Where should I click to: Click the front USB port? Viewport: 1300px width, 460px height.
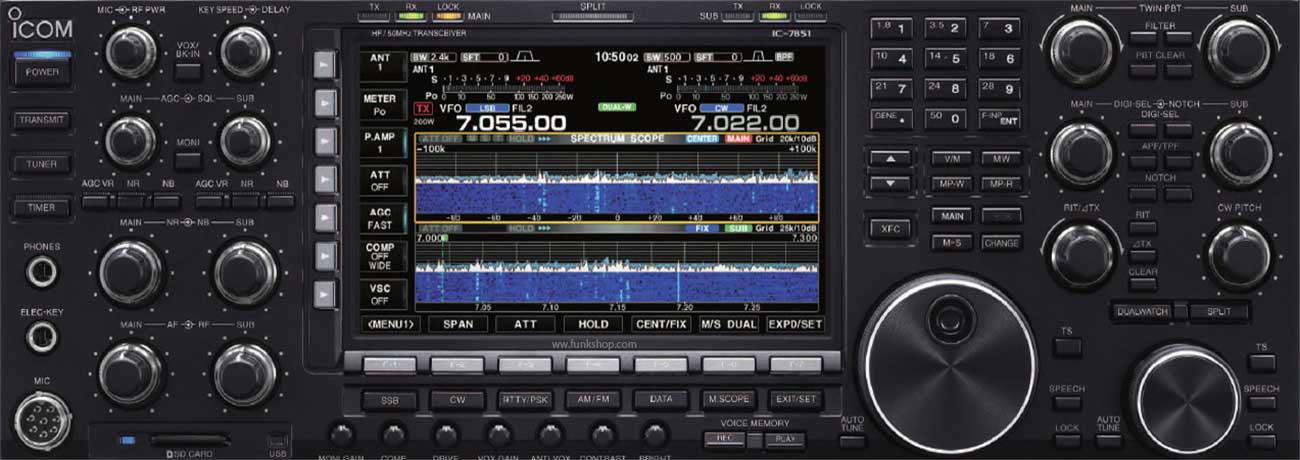[276, 438]
